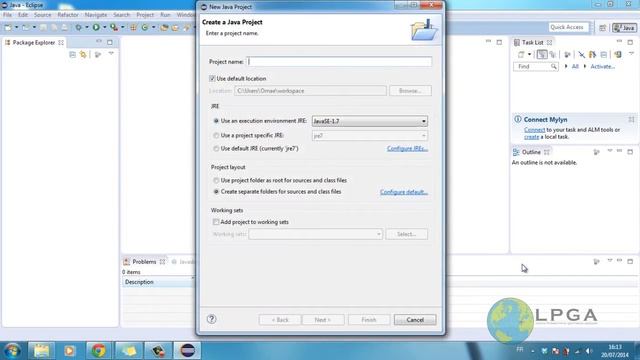Screen dimensions: 640x360
Task: Open the File menu
Action: 7,15
